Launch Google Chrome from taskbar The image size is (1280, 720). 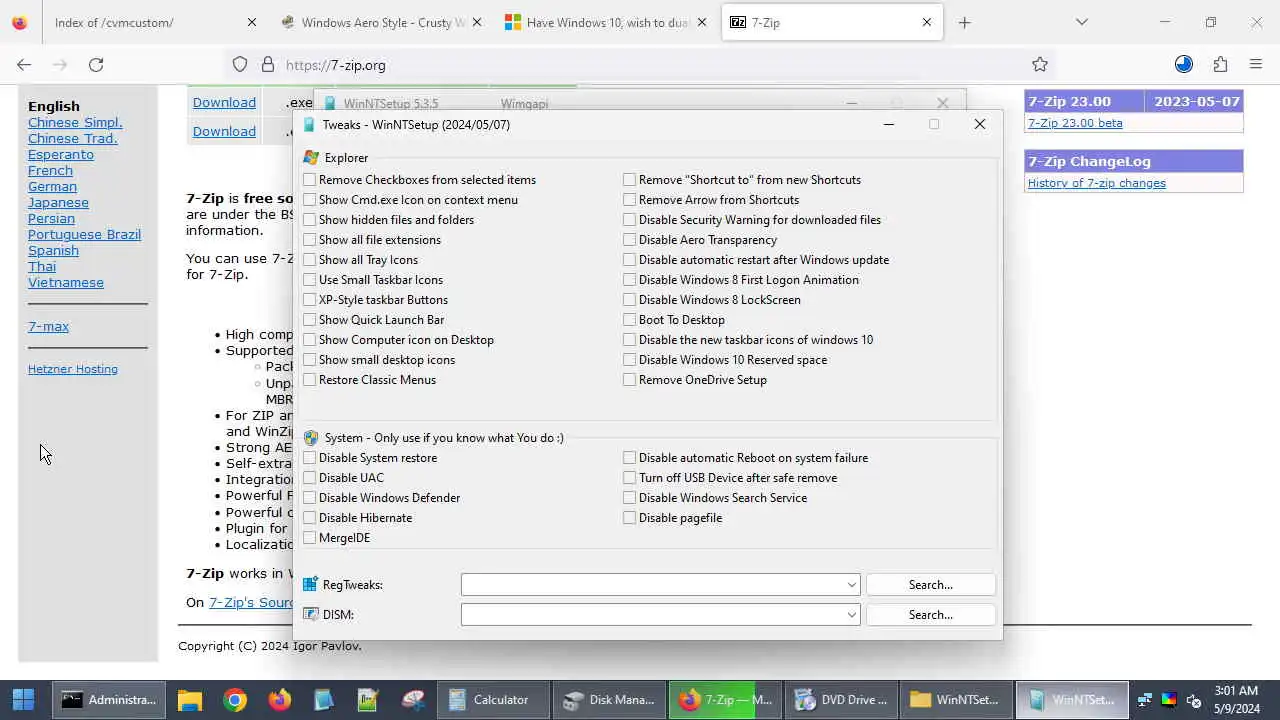[x=235, y=700]
